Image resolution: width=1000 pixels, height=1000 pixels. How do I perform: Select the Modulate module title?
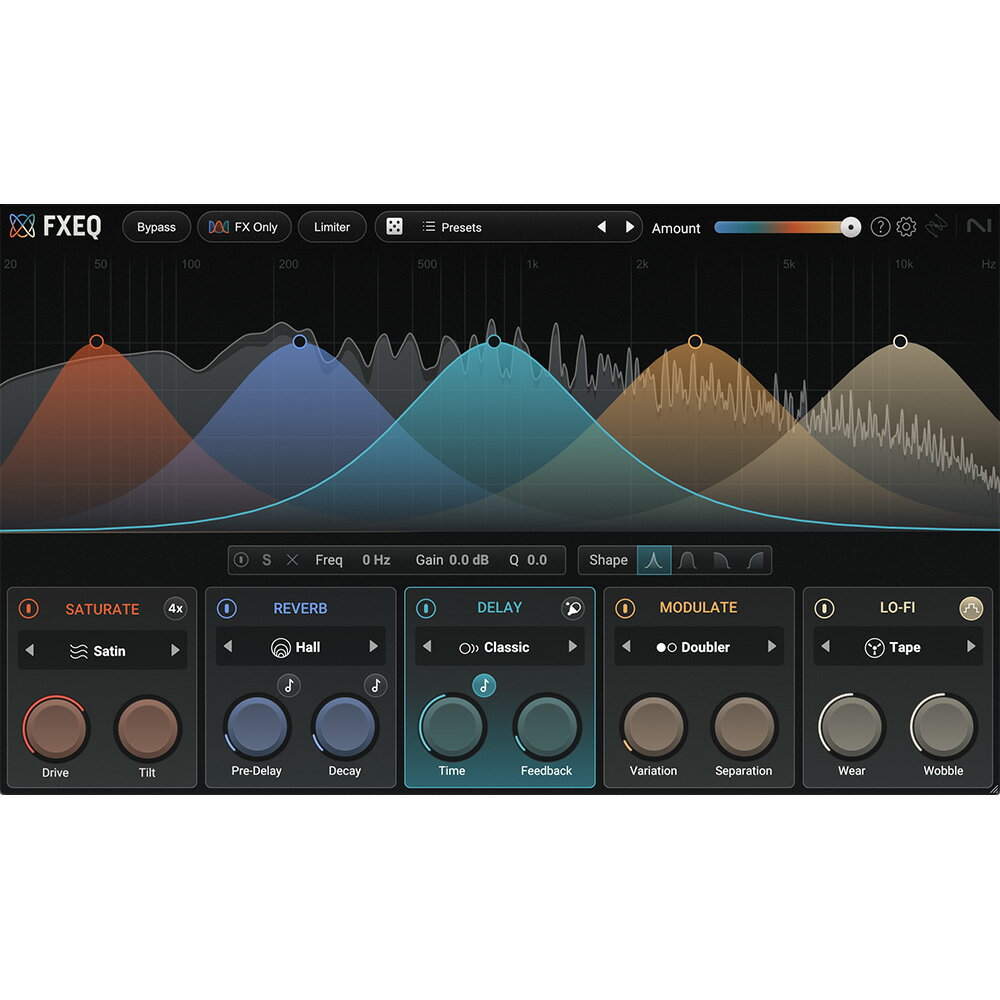coord(698,608)
